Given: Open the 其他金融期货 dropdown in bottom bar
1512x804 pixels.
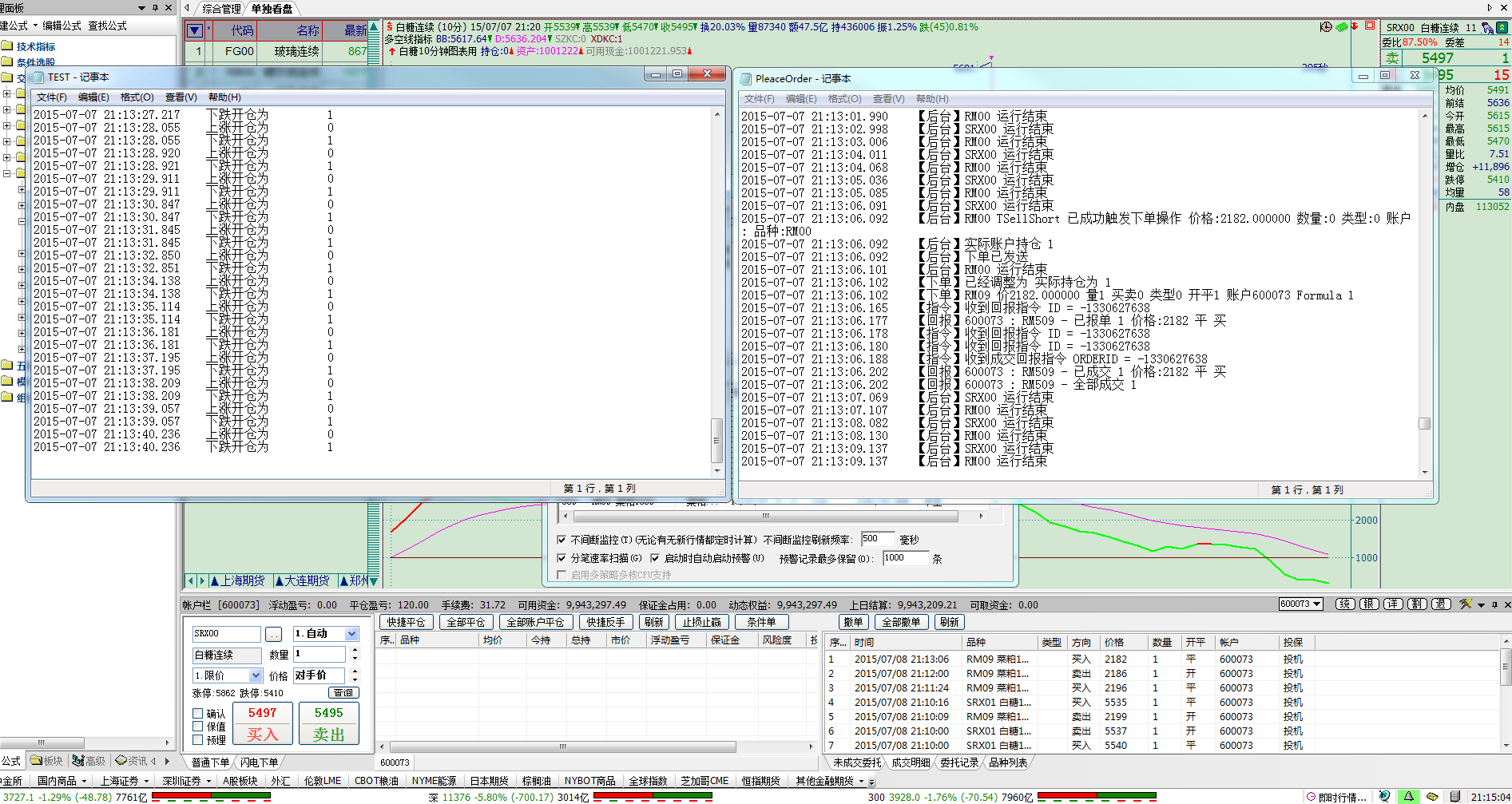Looking at the screenshot, I should pyautogui.click(x=860, y=781).
